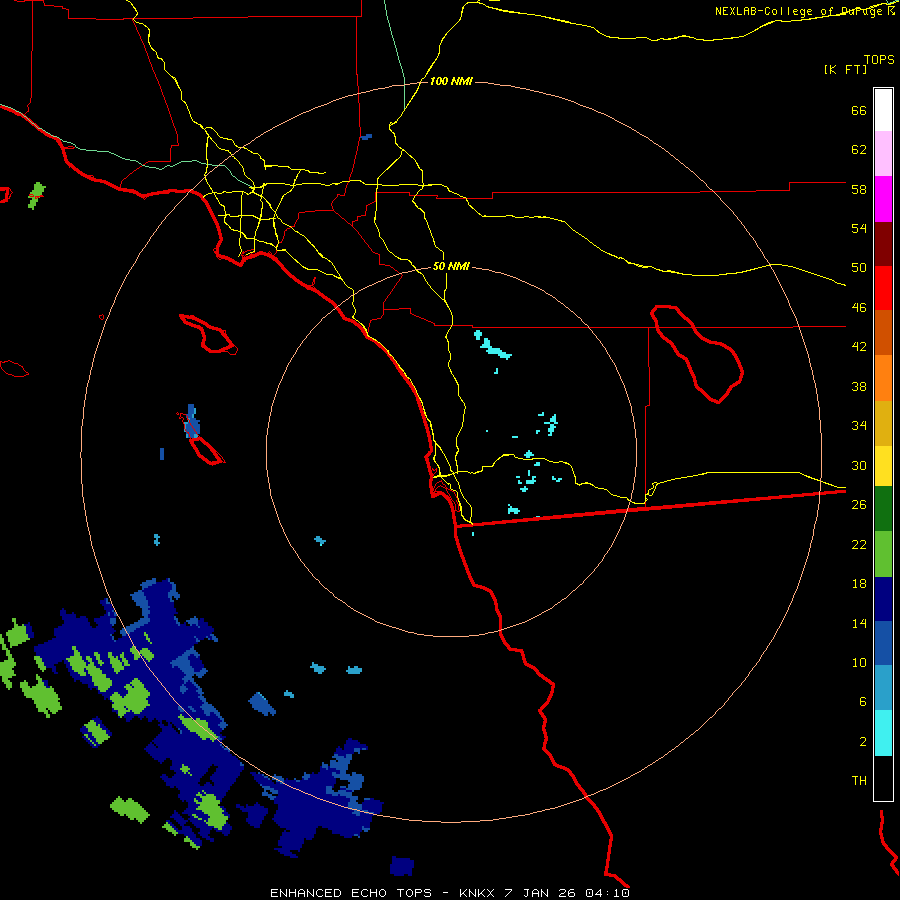
Task: Click the "38" scale value
Action: [859, 386]
